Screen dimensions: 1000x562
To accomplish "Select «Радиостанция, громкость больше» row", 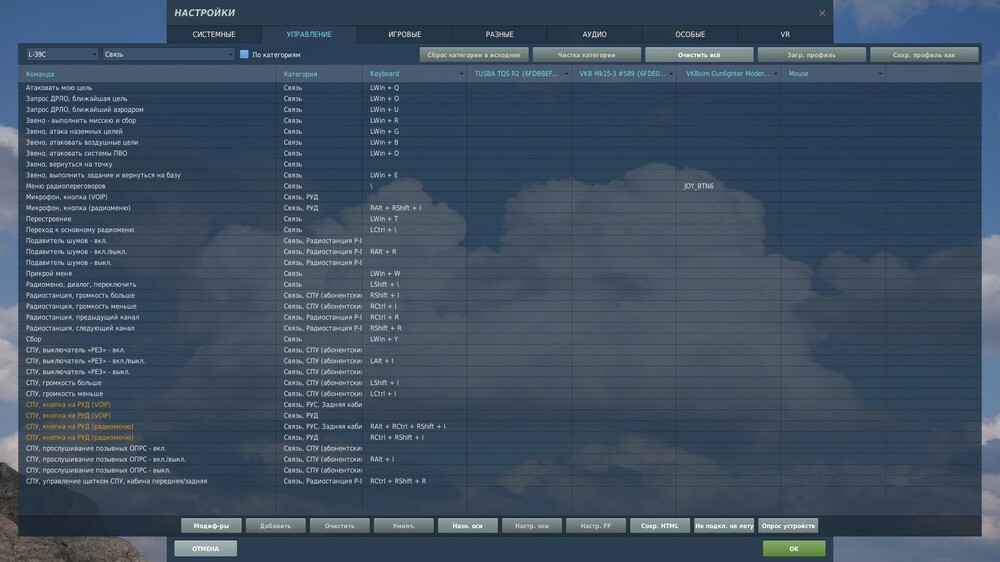I will click(x=500, y=295).
